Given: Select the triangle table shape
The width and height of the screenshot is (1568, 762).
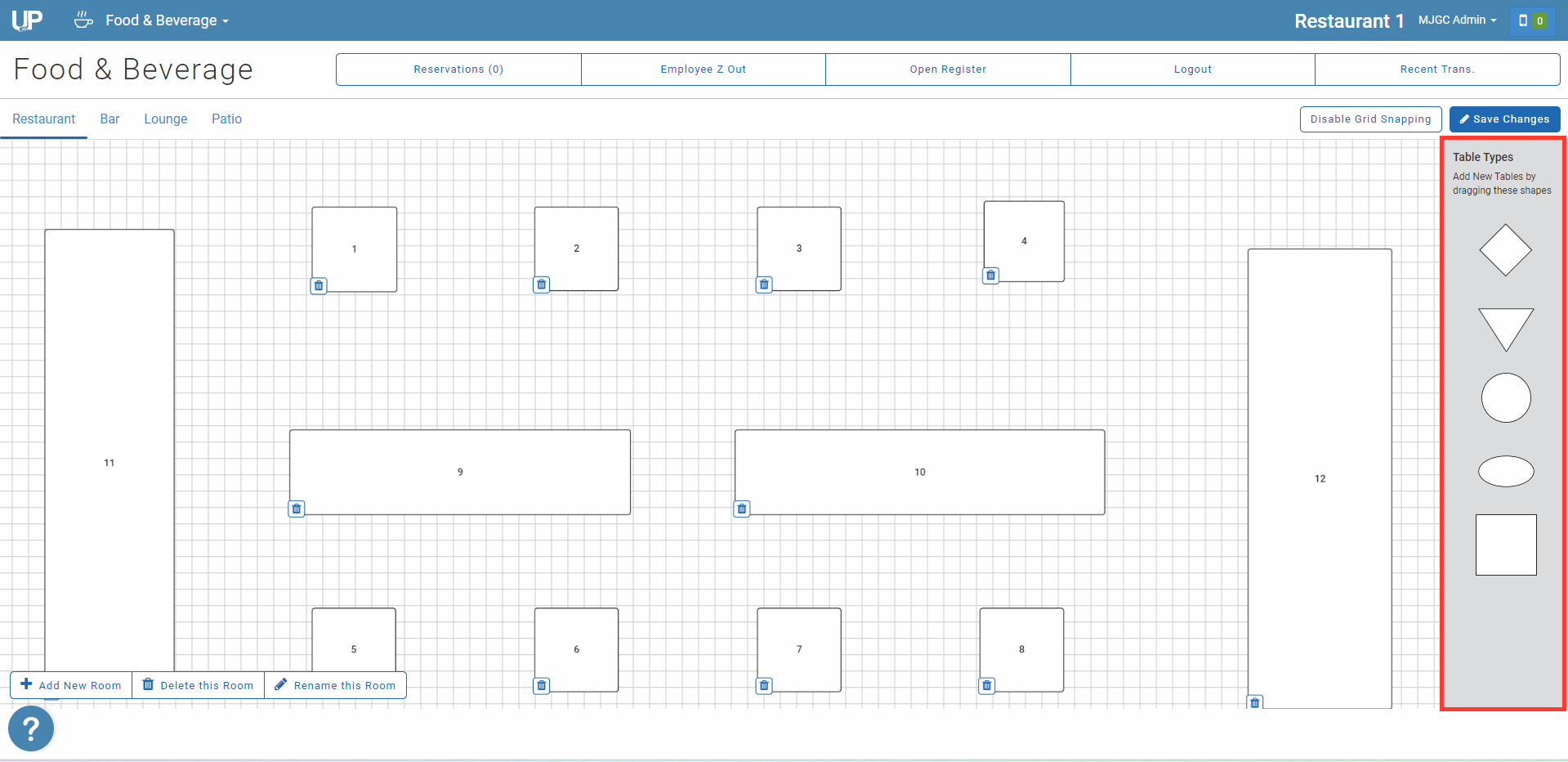Looking at the screenshot, I should pos(1505,325).
